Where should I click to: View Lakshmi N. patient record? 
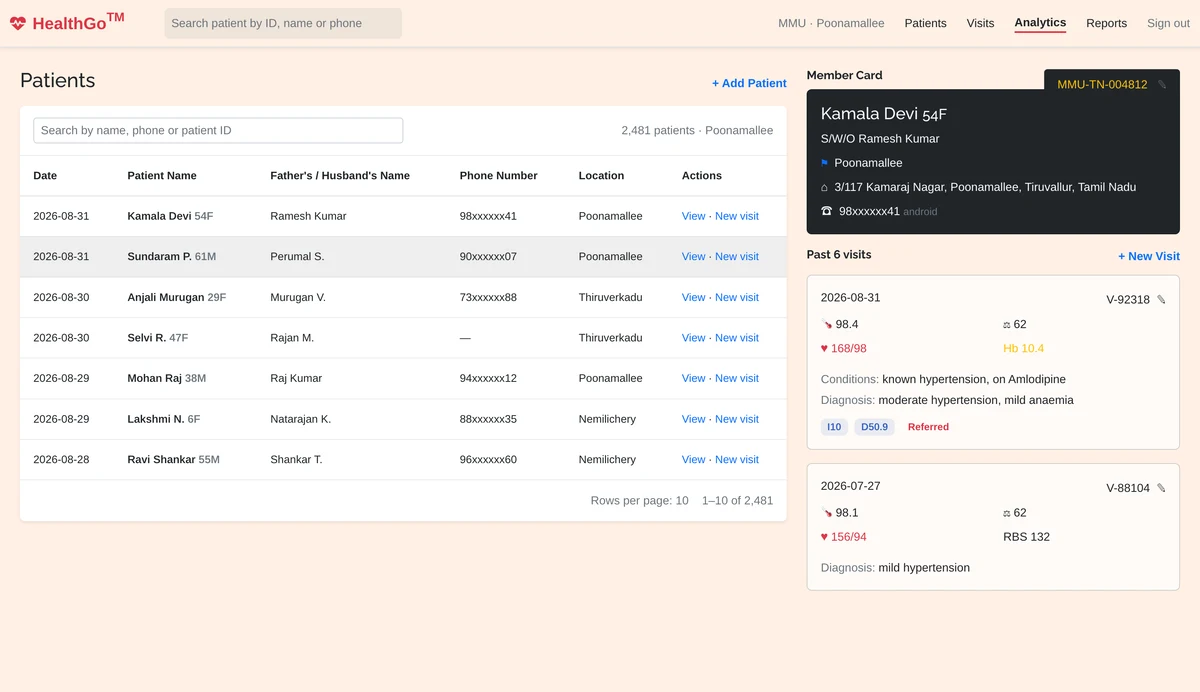pos(693,419)
